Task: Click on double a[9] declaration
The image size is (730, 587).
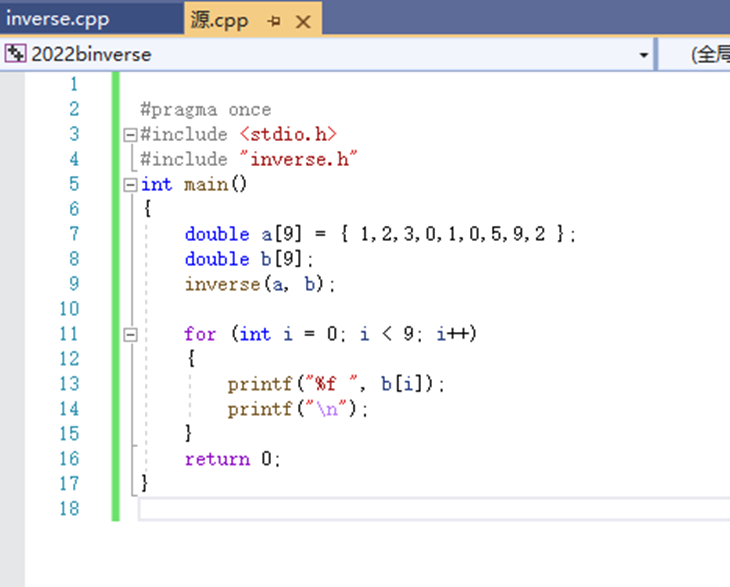Action: (380, 234)
